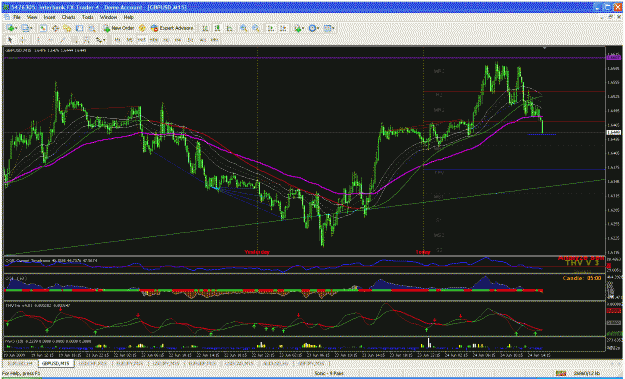Toggle Chart Shift
Image resolution: width=625 pixels, height=379 pixels.
tap(283, 28)
